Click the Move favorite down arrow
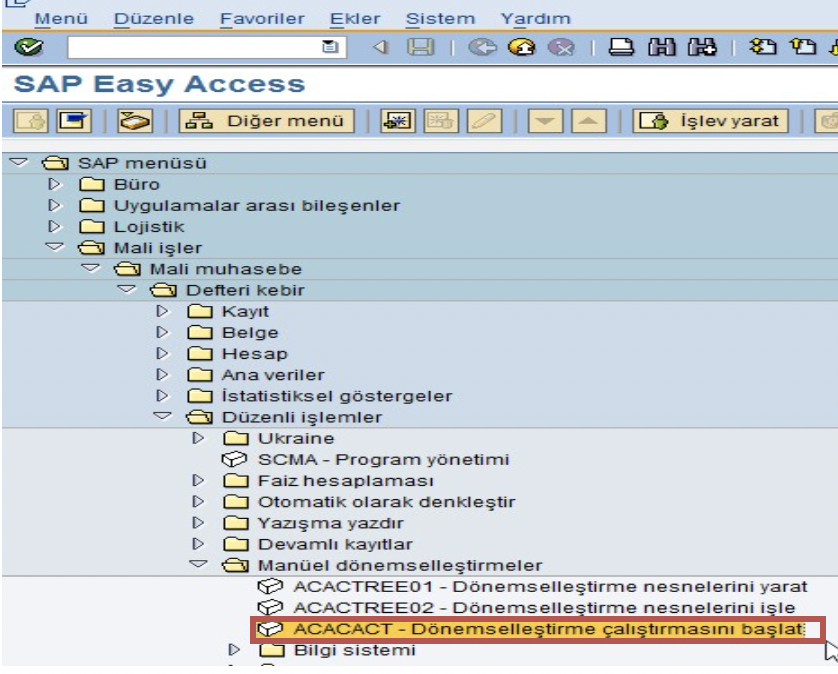This screenshot has height=674, width=838. pos(545,121)
